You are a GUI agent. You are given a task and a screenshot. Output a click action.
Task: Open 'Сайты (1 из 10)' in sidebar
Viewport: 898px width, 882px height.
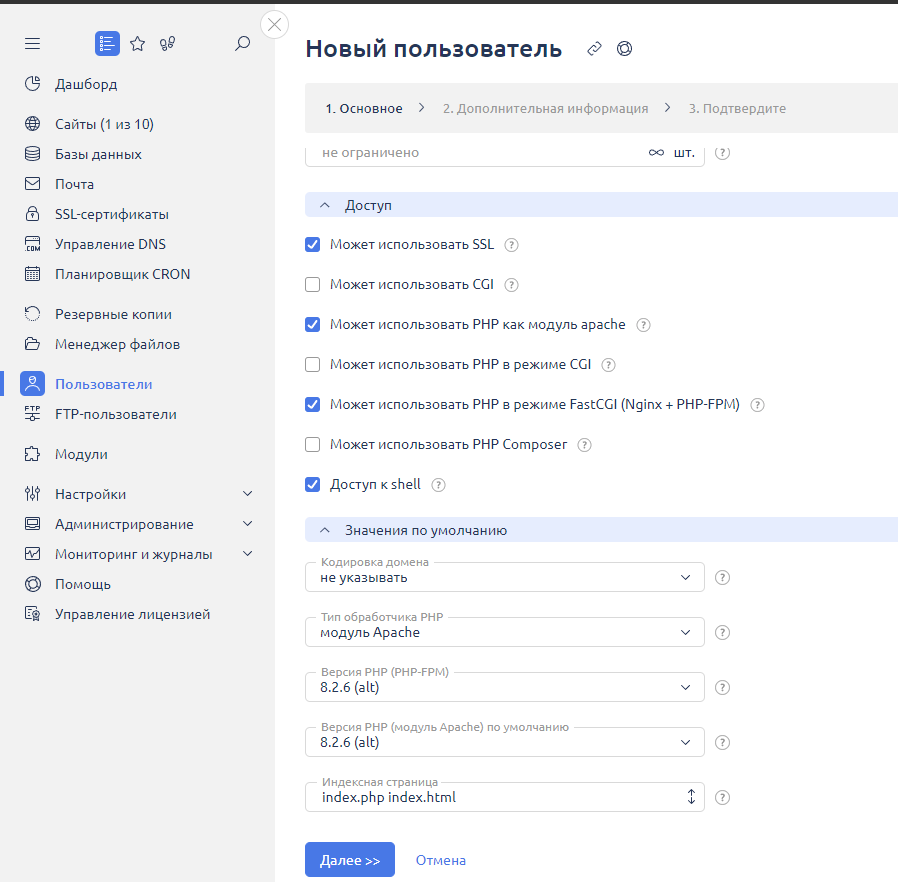click(104, 124)
